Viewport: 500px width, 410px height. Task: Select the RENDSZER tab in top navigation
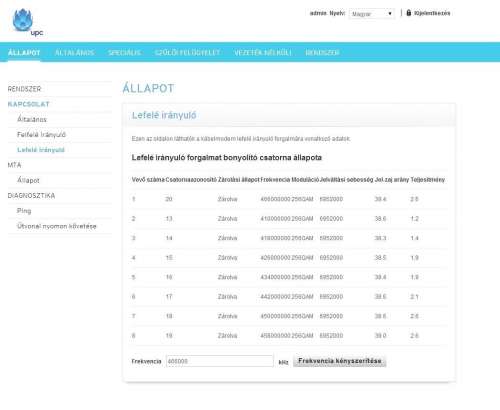pyautogui.click(x=322, y=53)
